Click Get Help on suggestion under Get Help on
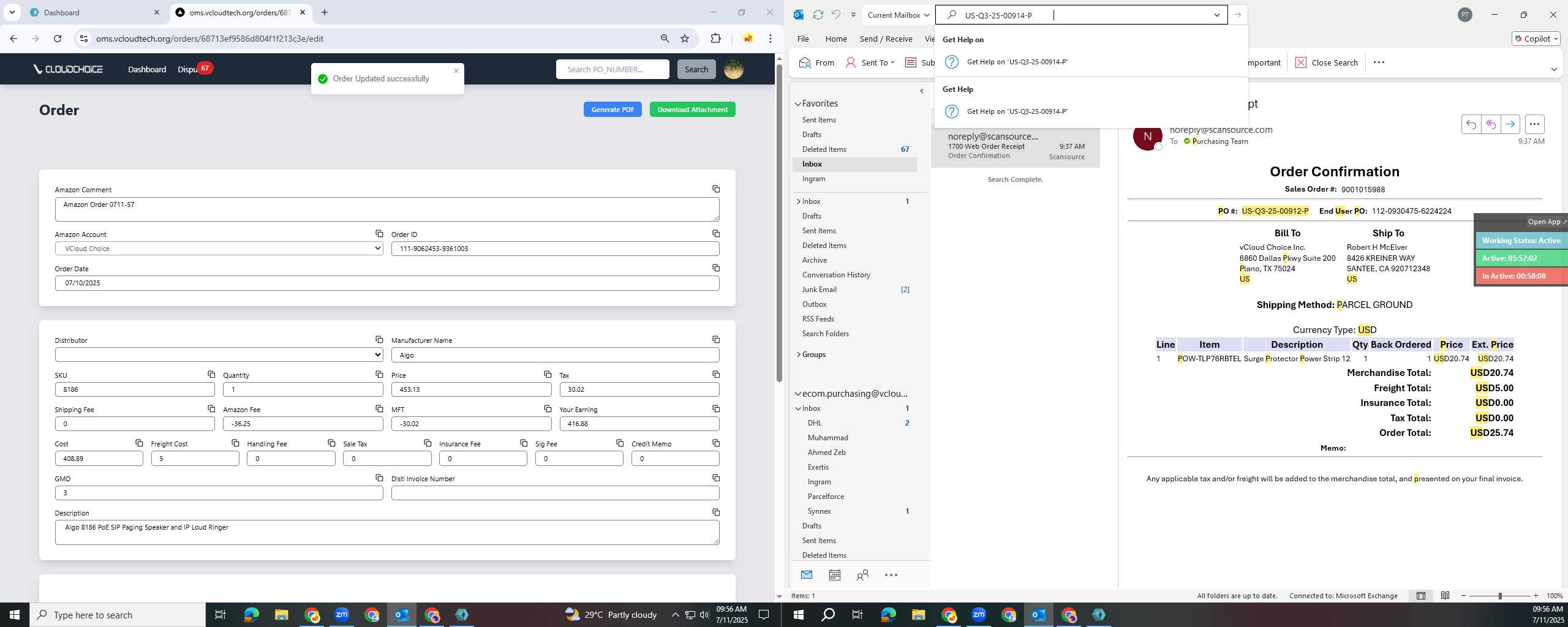Image resolution: width=1568 pixels, height=627 pixels. click(x=1091, y=62)
